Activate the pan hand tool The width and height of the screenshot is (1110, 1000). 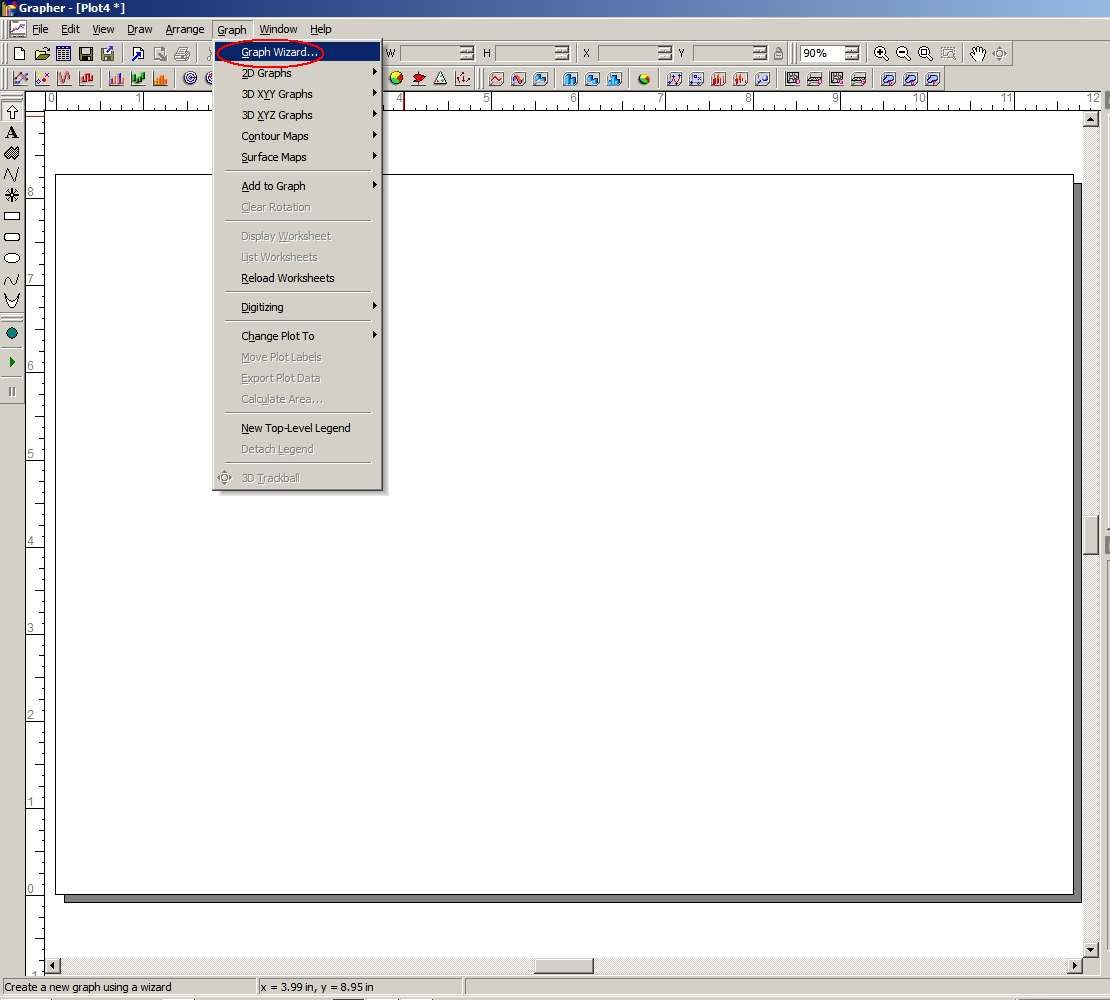(x=978, y=53)
